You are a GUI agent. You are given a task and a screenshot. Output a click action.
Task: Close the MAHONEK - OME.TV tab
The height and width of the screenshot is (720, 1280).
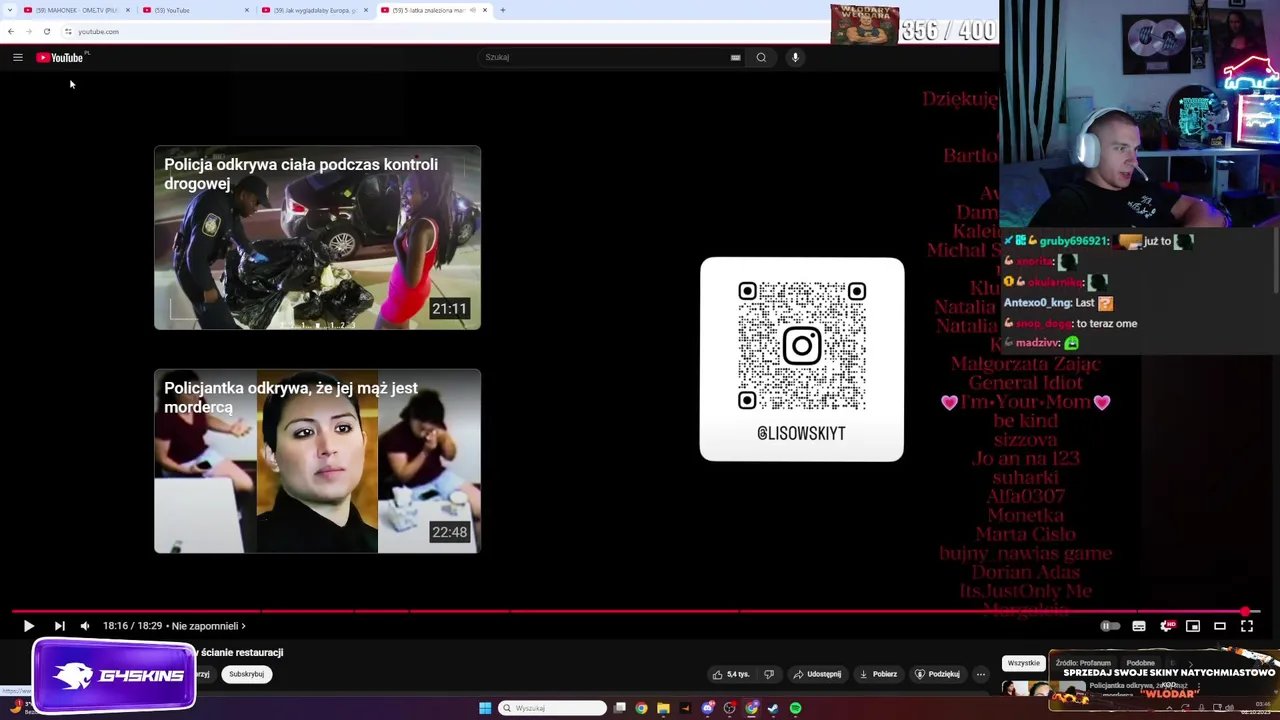[x=127, y=10]
